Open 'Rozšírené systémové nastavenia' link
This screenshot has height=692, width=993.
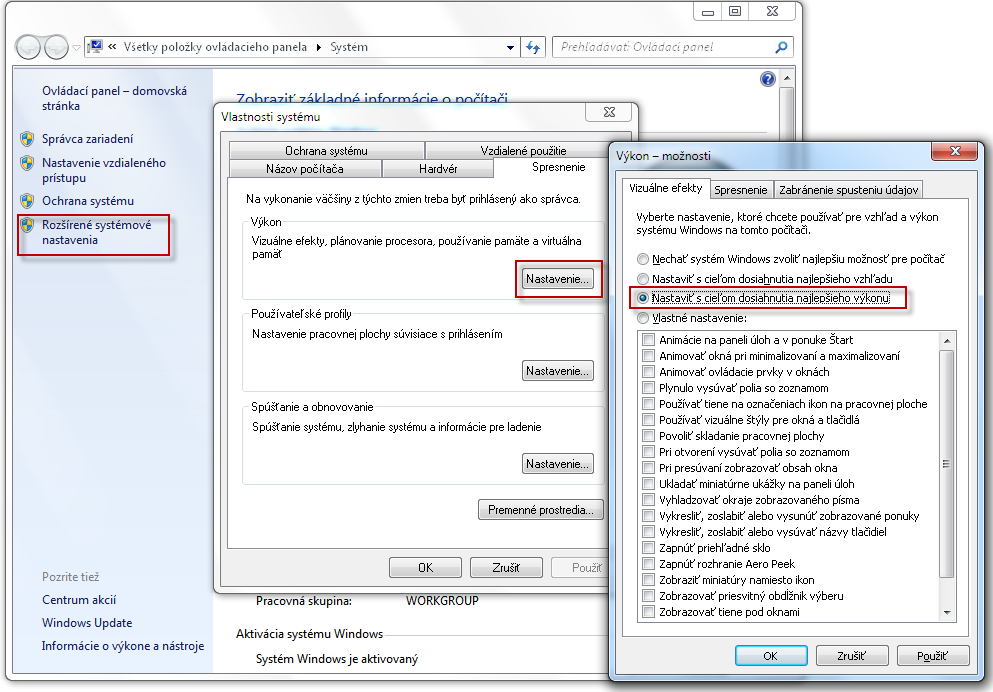click(x=96, y=232)
